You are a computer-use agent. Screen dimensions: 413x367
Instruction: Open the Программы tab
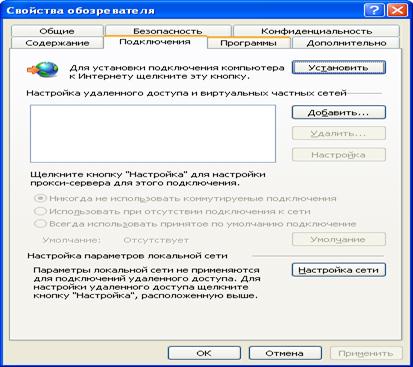pyautogui.click(x=248, y=43)
